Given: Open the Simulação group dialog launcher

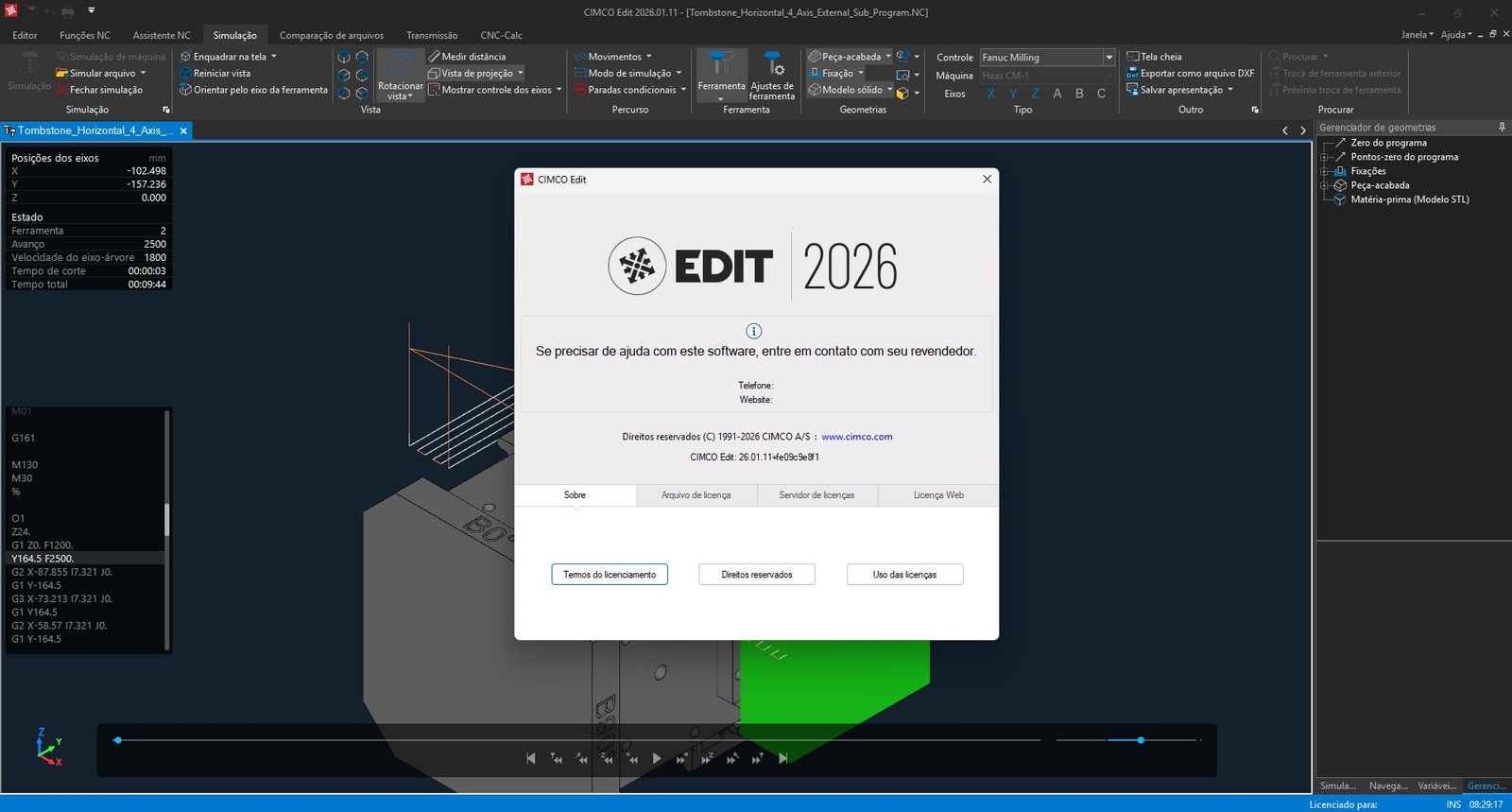Looking at the screenshot, I should point(166,110).
